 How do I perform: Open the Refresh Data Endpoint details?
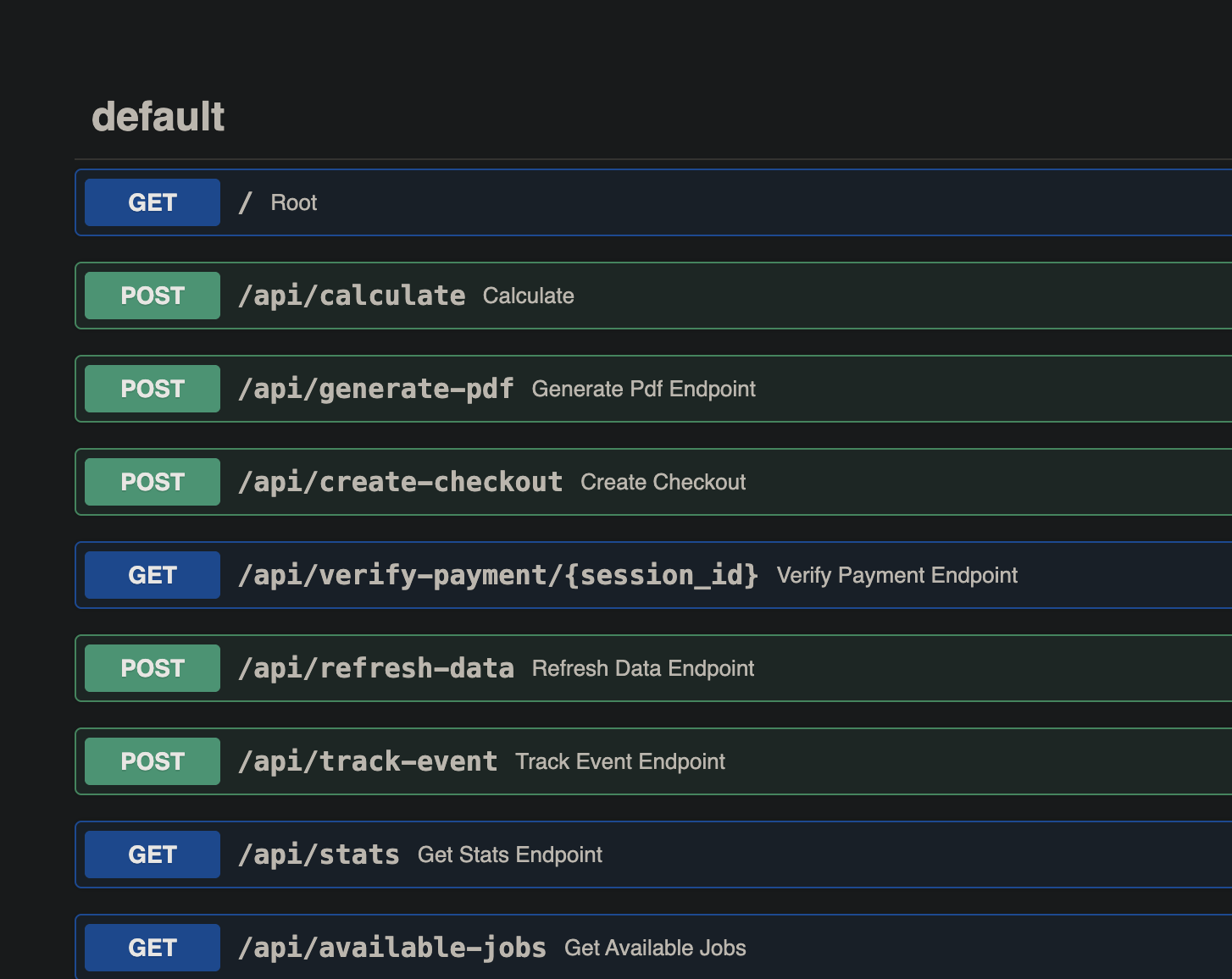click(x=593, y=667)
